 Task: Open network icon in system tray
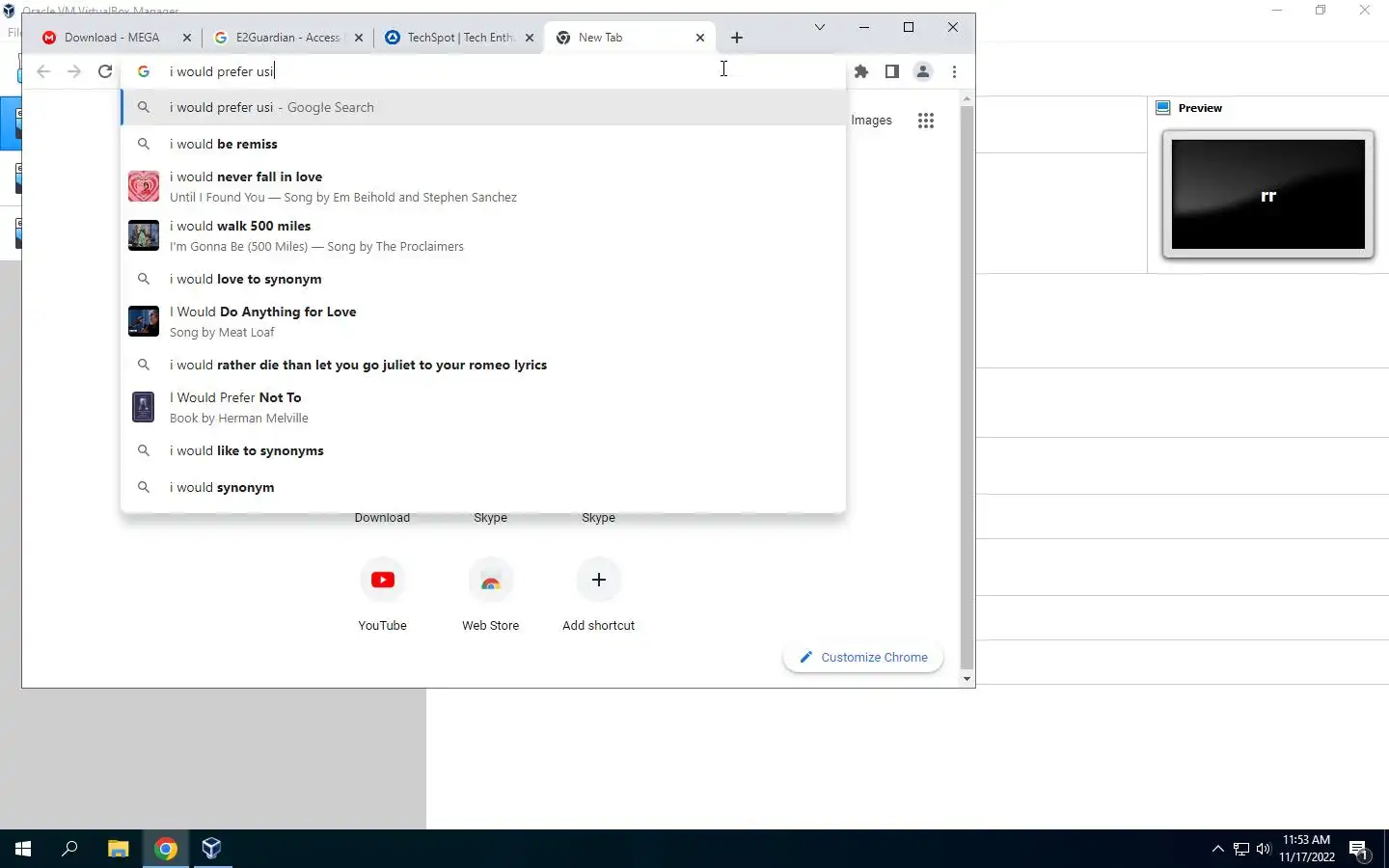(x=1241, y=849)
